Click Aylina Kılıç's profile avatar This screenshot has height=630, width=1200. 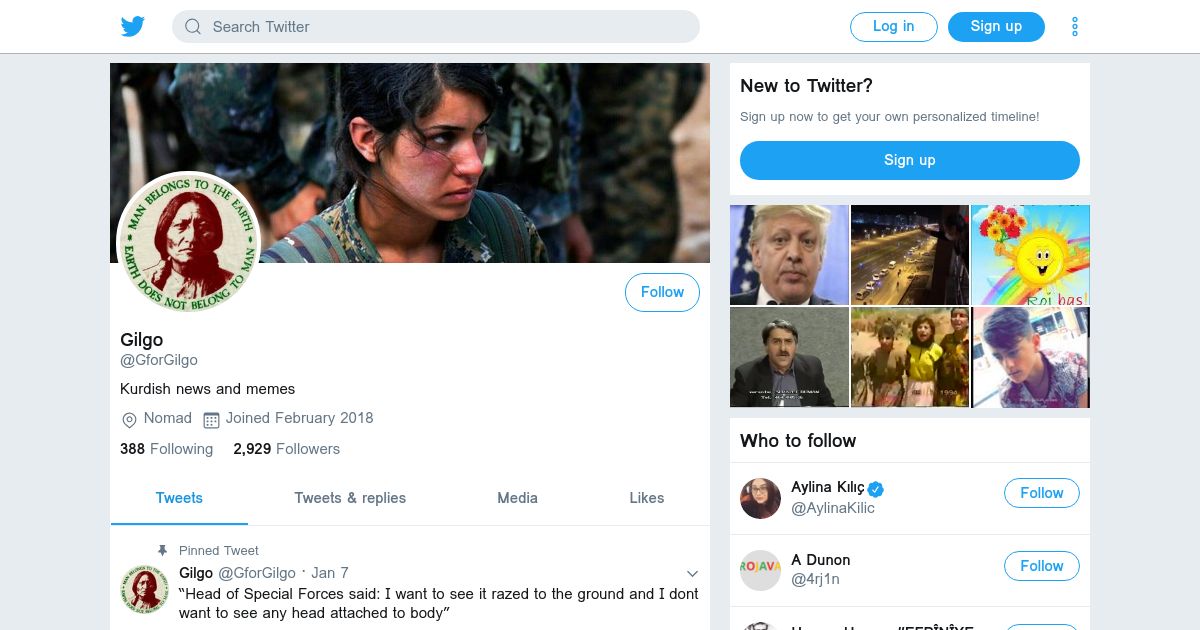pyautogui.click(x=760, y=498)
